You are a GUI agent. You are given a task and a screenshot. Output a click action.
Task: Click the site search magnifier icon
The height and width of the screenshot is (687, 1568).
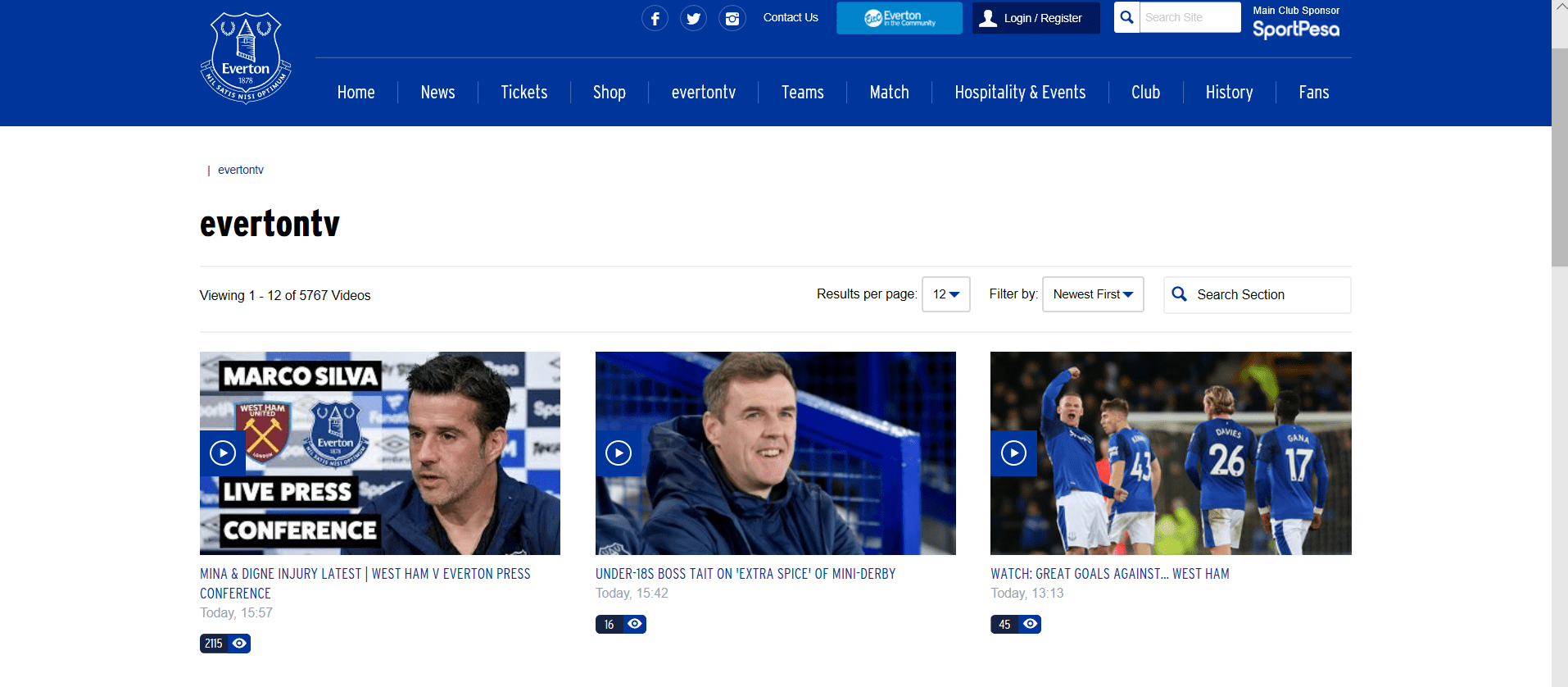(1127, 17)
